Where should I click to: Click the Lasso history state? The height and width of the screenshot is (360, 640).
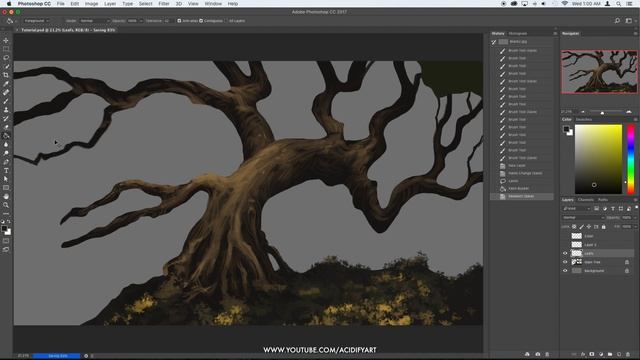[522, 181]
